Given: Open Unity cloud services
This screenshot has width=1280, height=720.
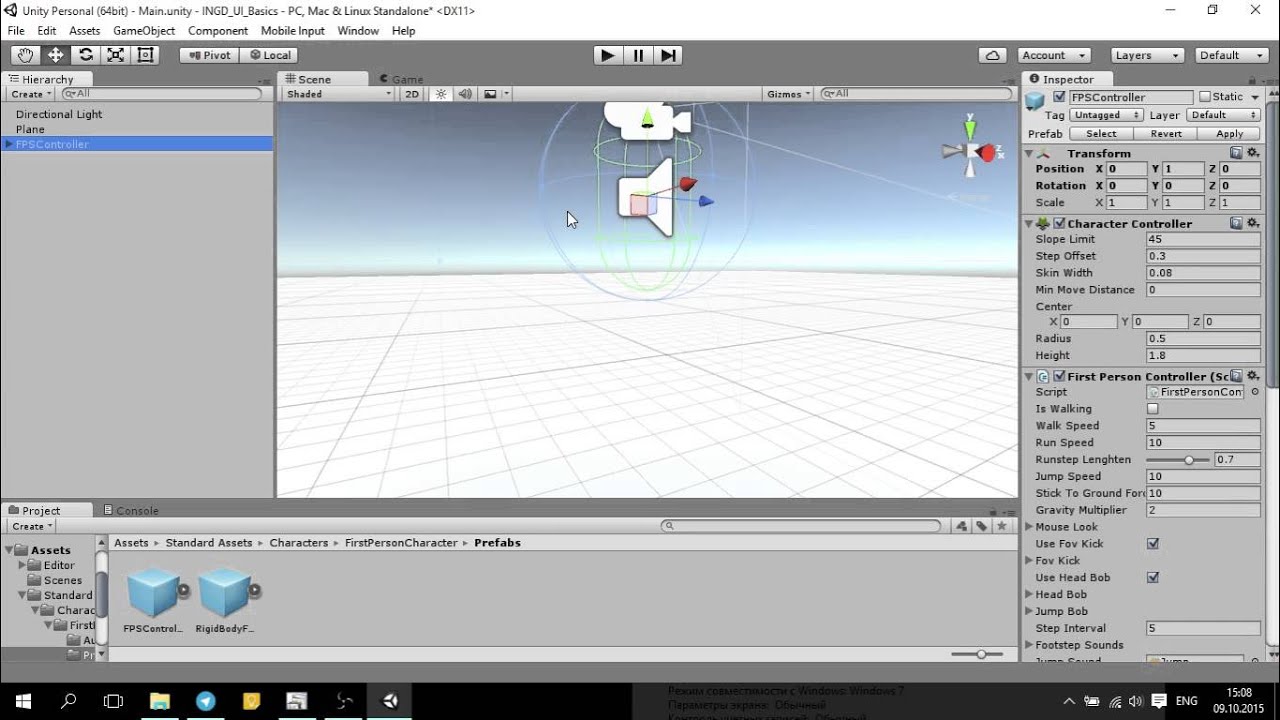Looking at the screenshot, I should point(992,55).
